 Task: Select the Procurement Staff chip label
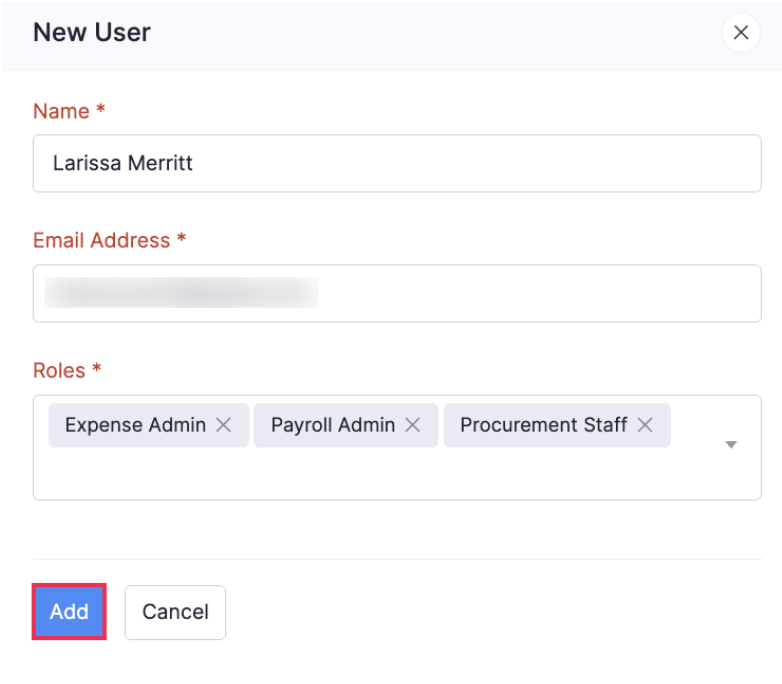(543, 425)
